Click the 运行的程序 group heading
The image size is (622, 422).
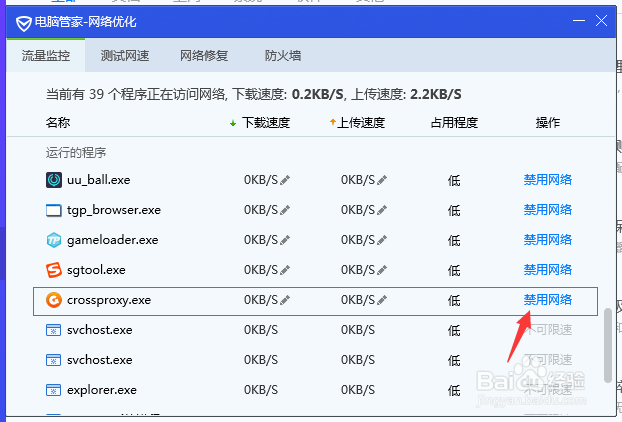pyautogui.click(x=76, y=153)
